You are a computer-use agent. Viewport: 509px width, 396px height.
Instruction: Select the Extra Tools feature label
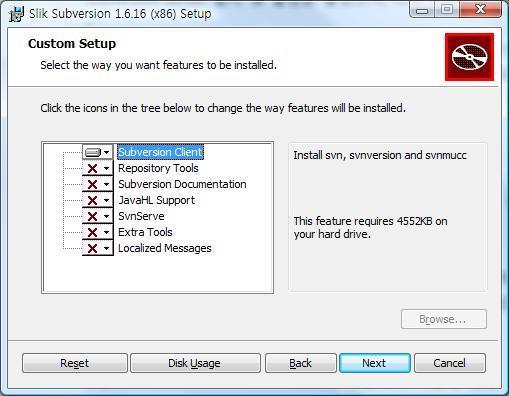pos(145,232)
